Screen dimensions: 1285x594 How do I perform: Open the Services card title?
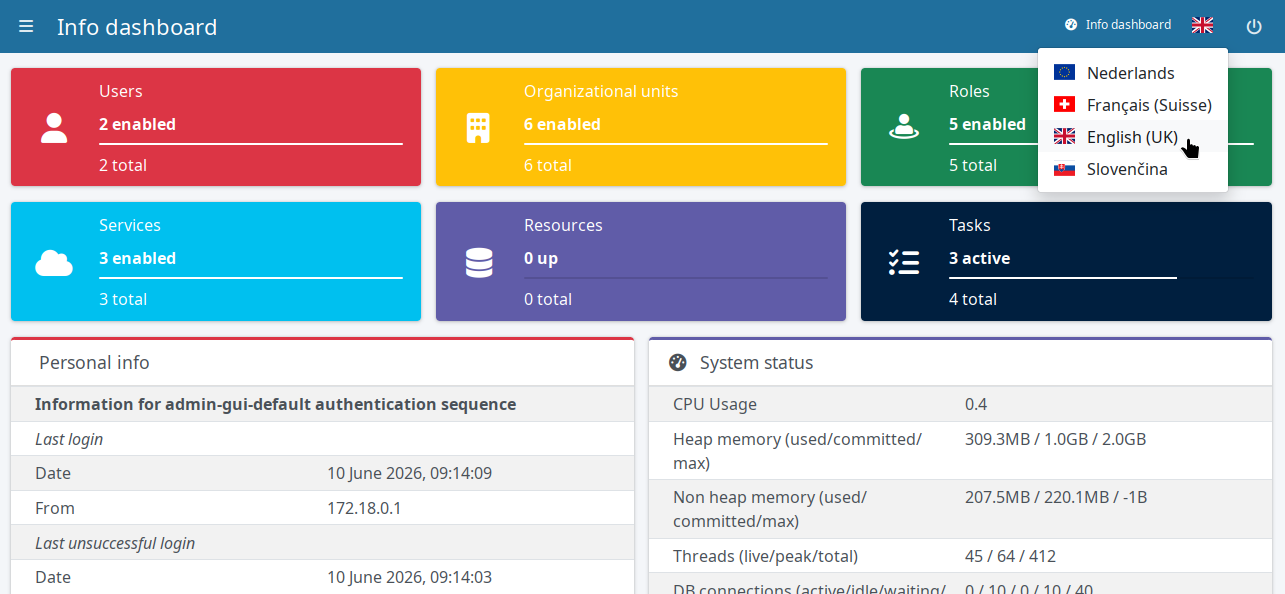[130, 225]
